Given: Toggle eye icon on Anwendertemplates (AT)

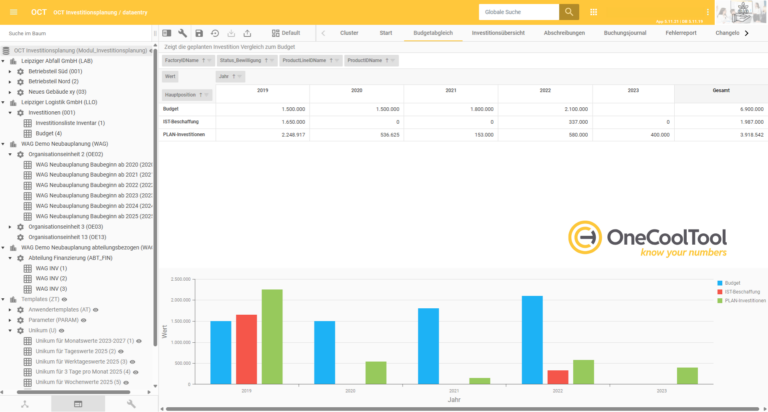Looking at the screenshot, I should pyautogui.click(x=98, y=309).
